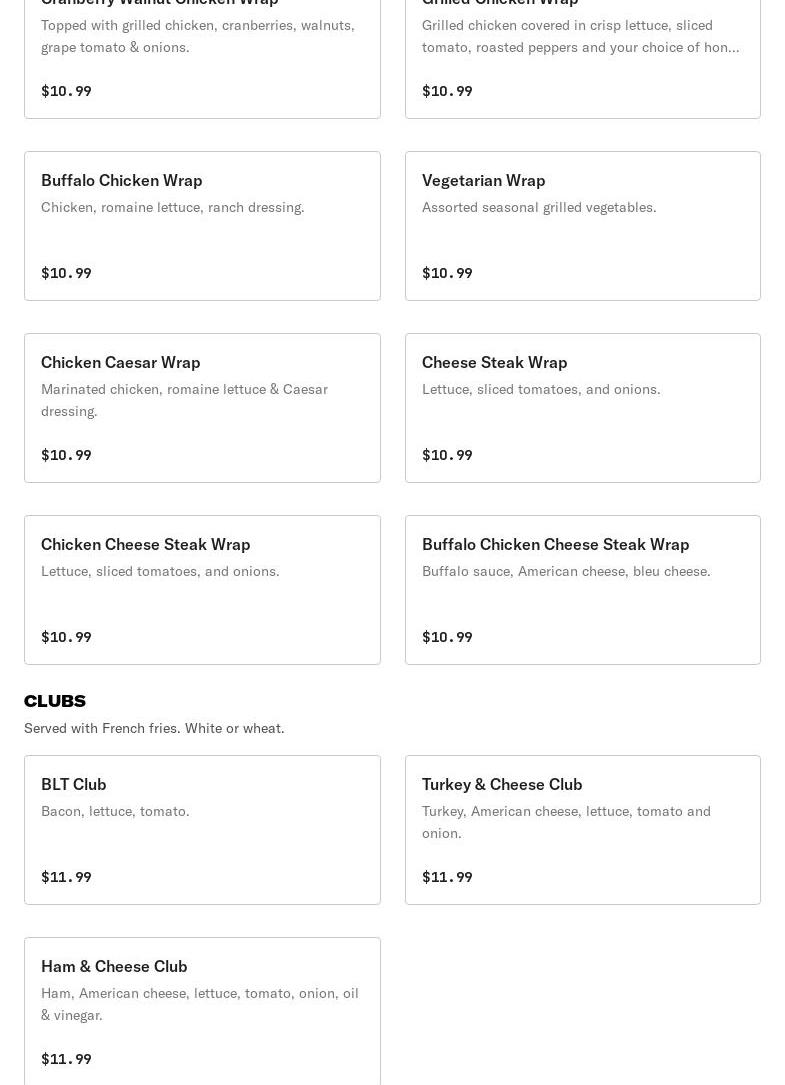Click the Vegetarian Wrap $10.99 price
The height and width of the screenshot is (1085, 785).
[x=447, y=273]
